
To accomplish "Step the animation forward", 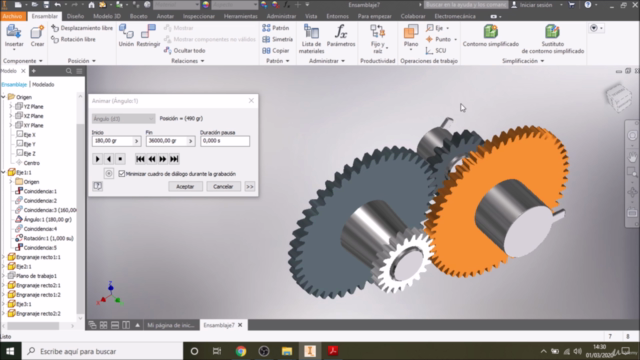I will [x=163, y=159].
